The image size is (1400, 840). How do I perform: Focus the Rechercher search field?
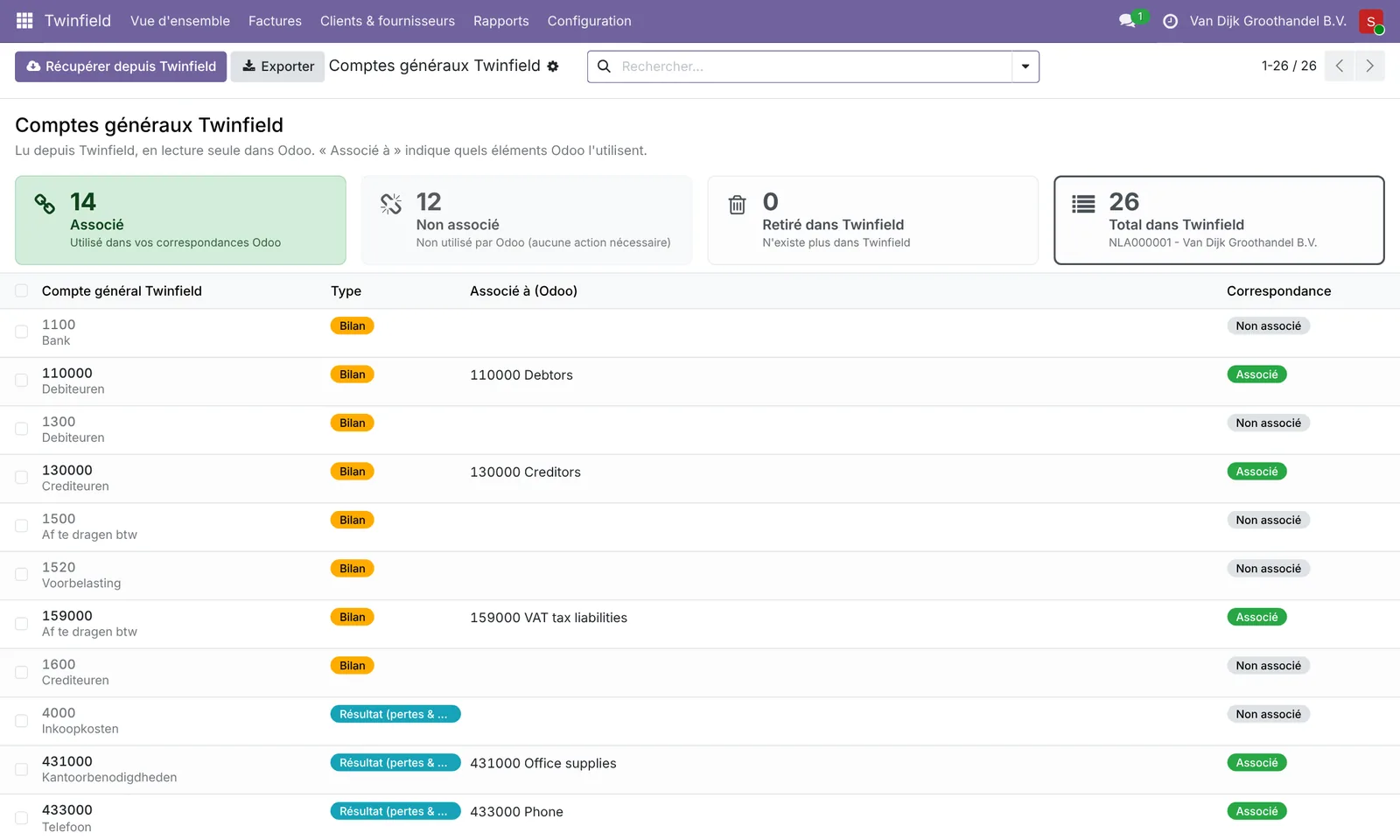tap(814, 66)
